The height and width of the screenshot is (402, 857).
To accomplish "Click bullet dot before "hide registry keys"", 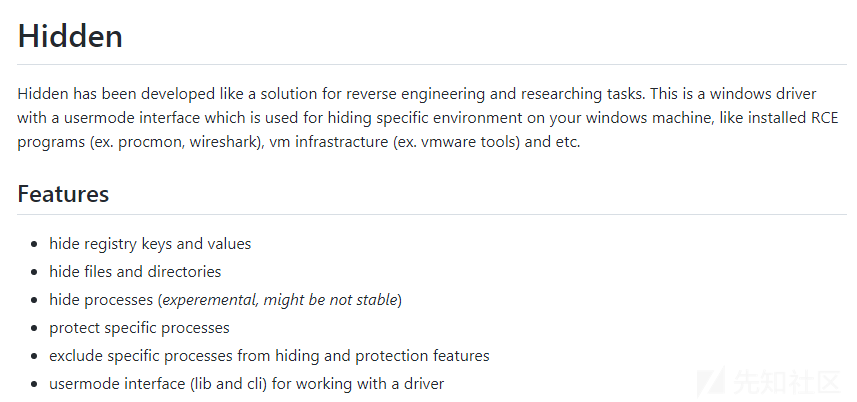I will [x=35, y=244].
